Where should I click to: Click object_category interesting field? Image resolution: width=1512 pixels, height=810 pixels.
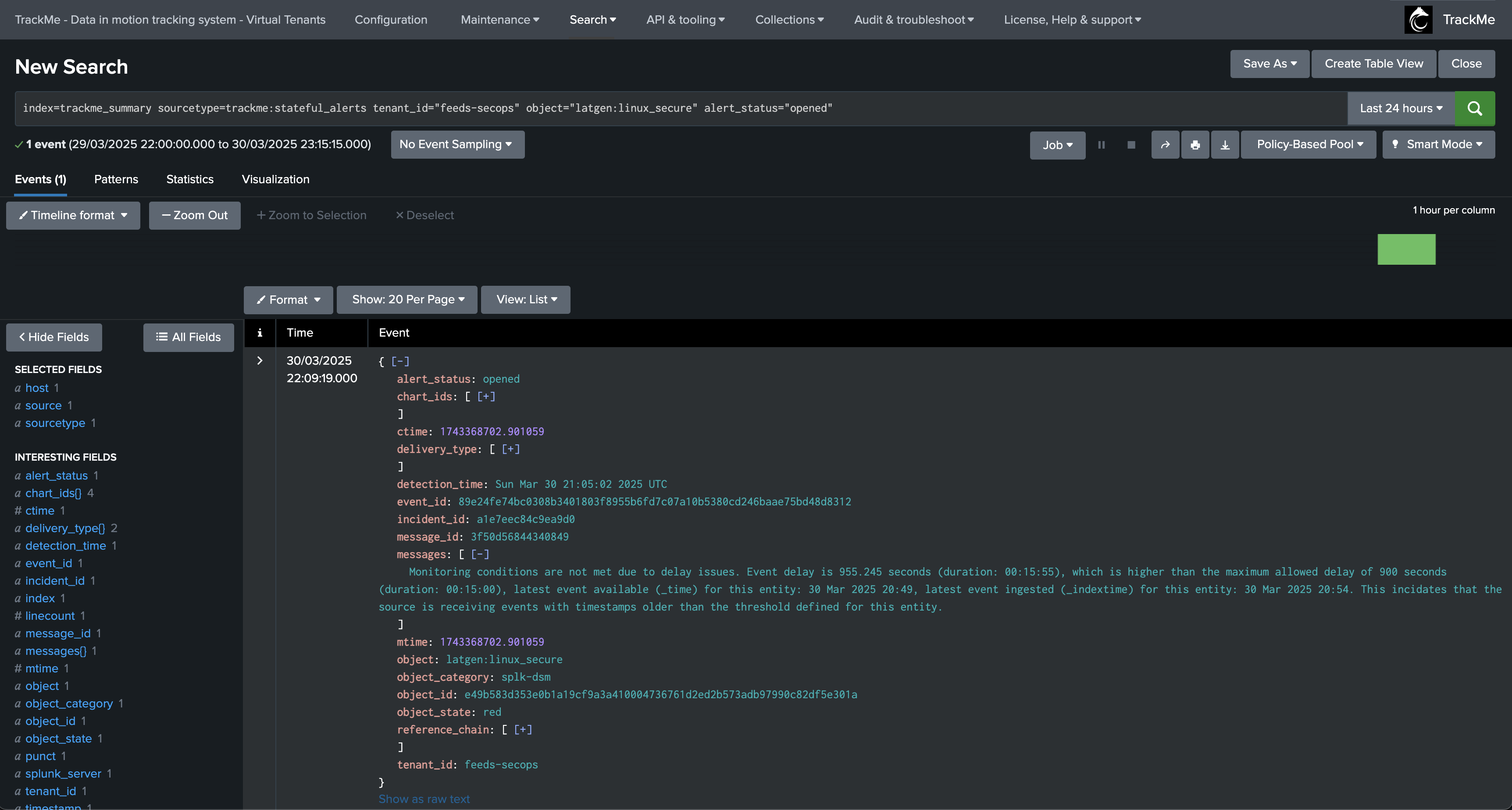tap(69, 703)
